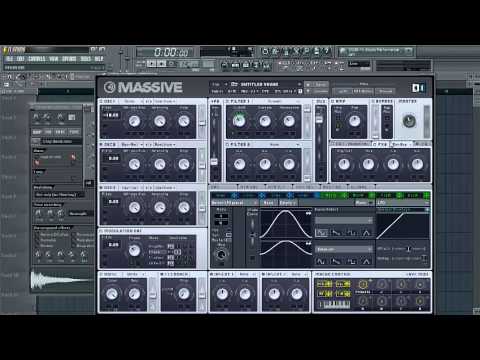Select sine shape in upper LFO curve row
480x360 pixels.
click(321, 232)
